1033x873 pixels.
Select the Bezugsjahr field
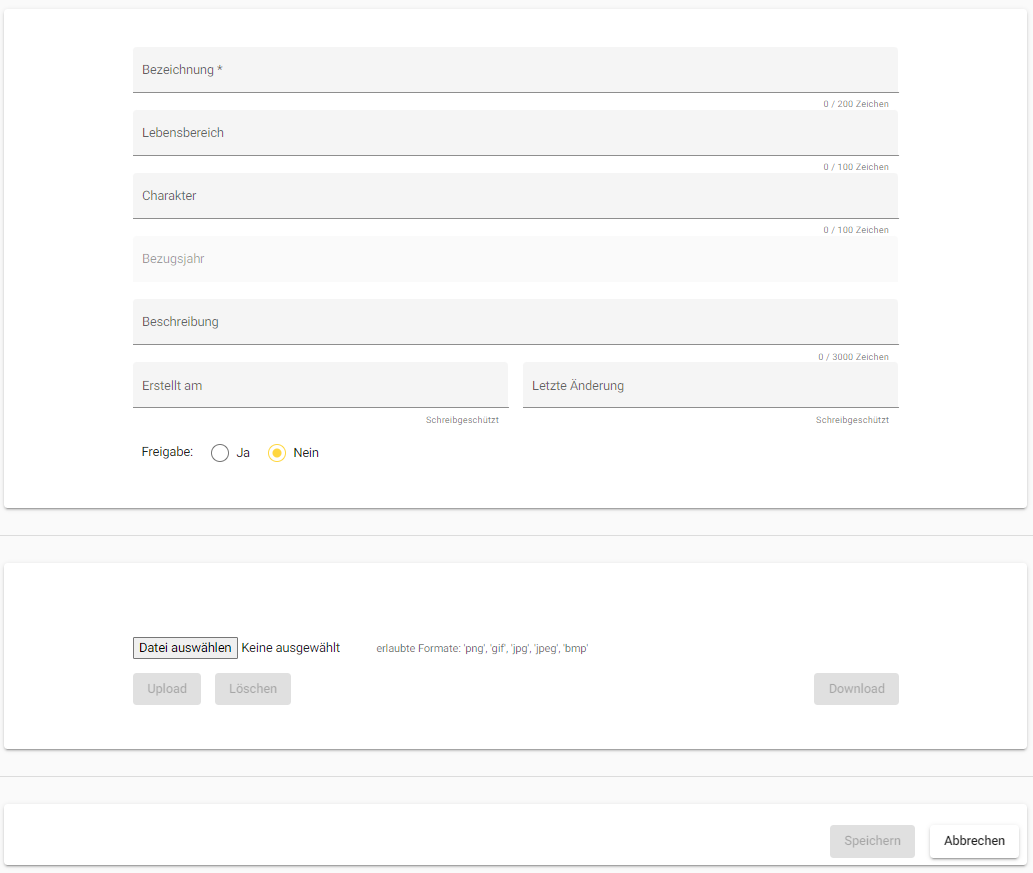click(515, 259)
